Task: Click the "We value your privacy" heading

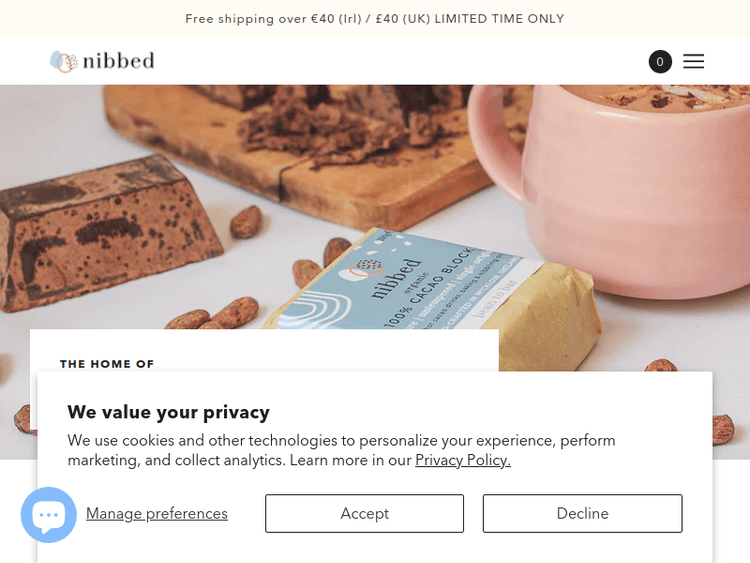Action: (x=168, y=412)
